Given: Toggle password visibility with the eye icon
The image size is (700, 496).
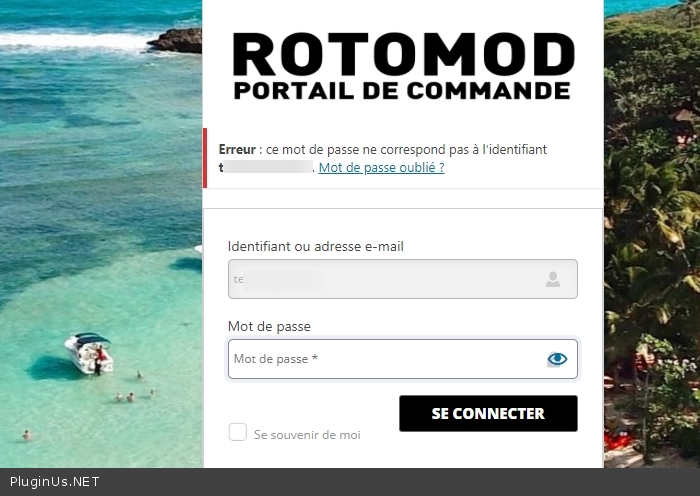Looking at the screenshot, I should tap(557, 359).
